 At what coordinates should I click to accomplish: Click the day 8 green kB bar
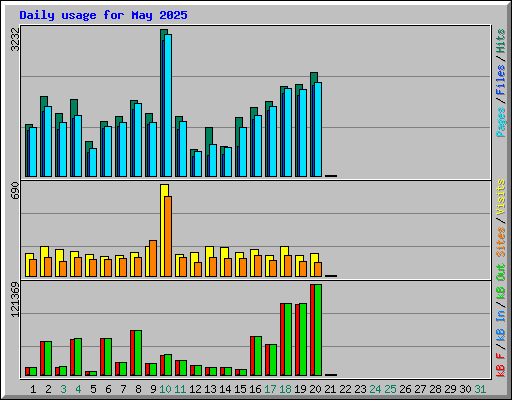click(x=138, y=353)
